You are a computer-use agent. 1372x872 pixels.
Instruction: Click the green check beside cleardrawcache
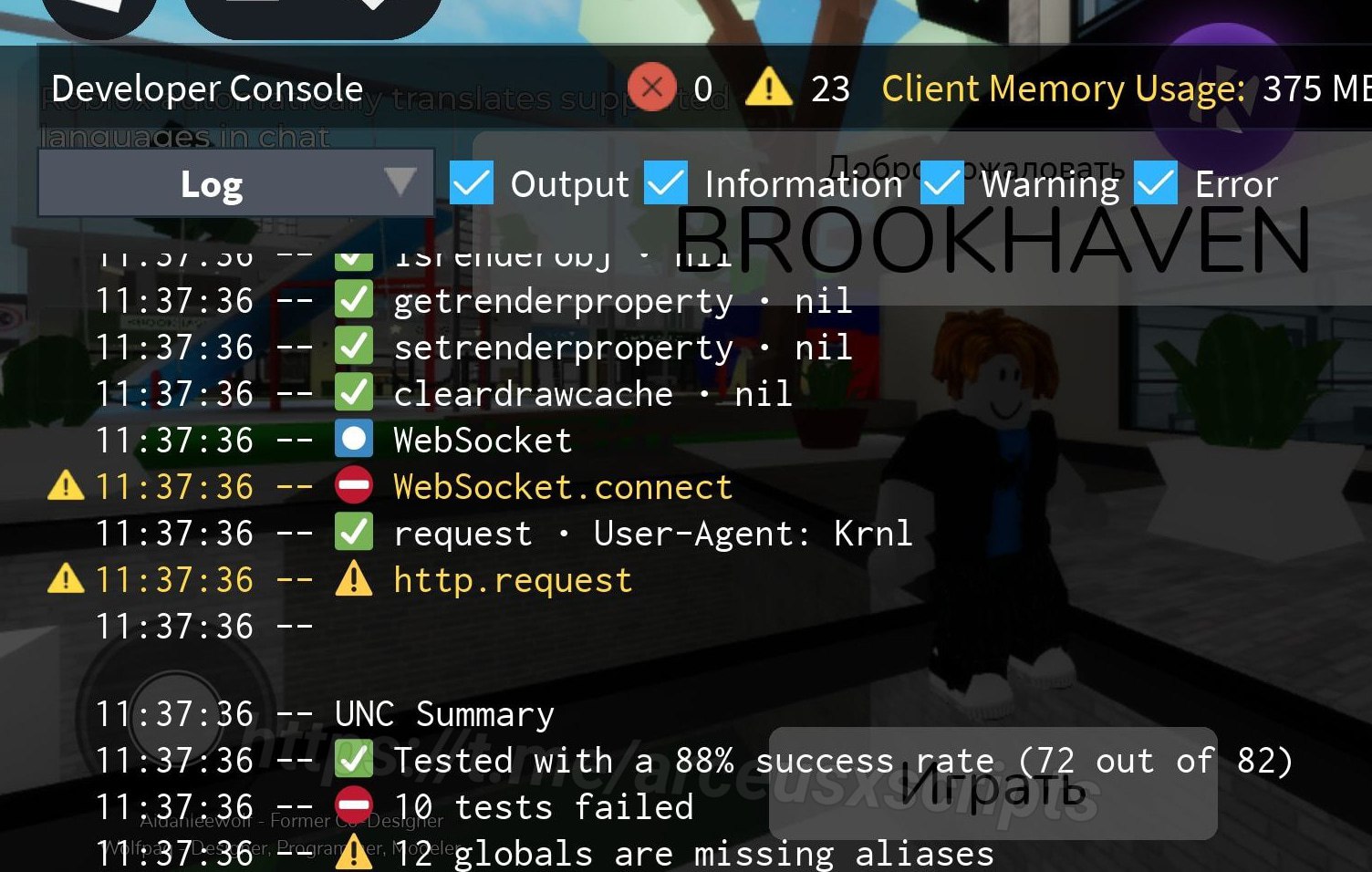tap(354, 393)
